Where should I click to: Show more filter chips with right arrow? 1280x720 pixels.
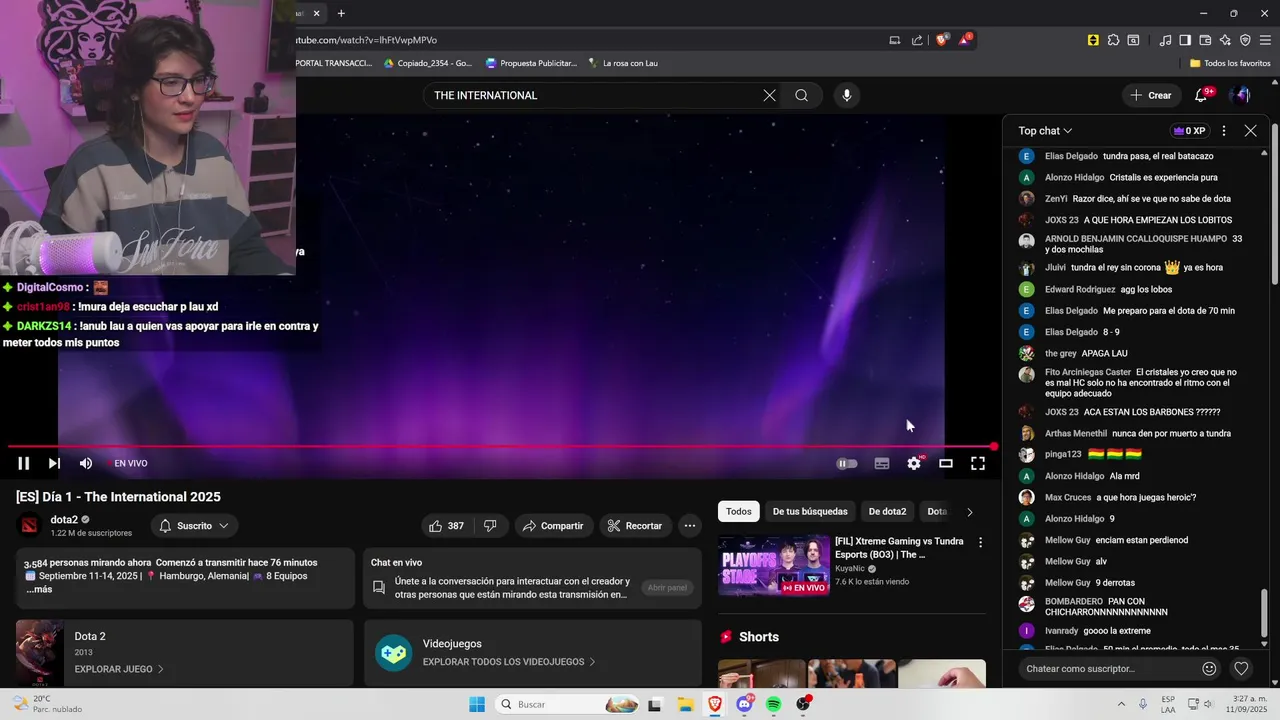click(x=969, y=512)
